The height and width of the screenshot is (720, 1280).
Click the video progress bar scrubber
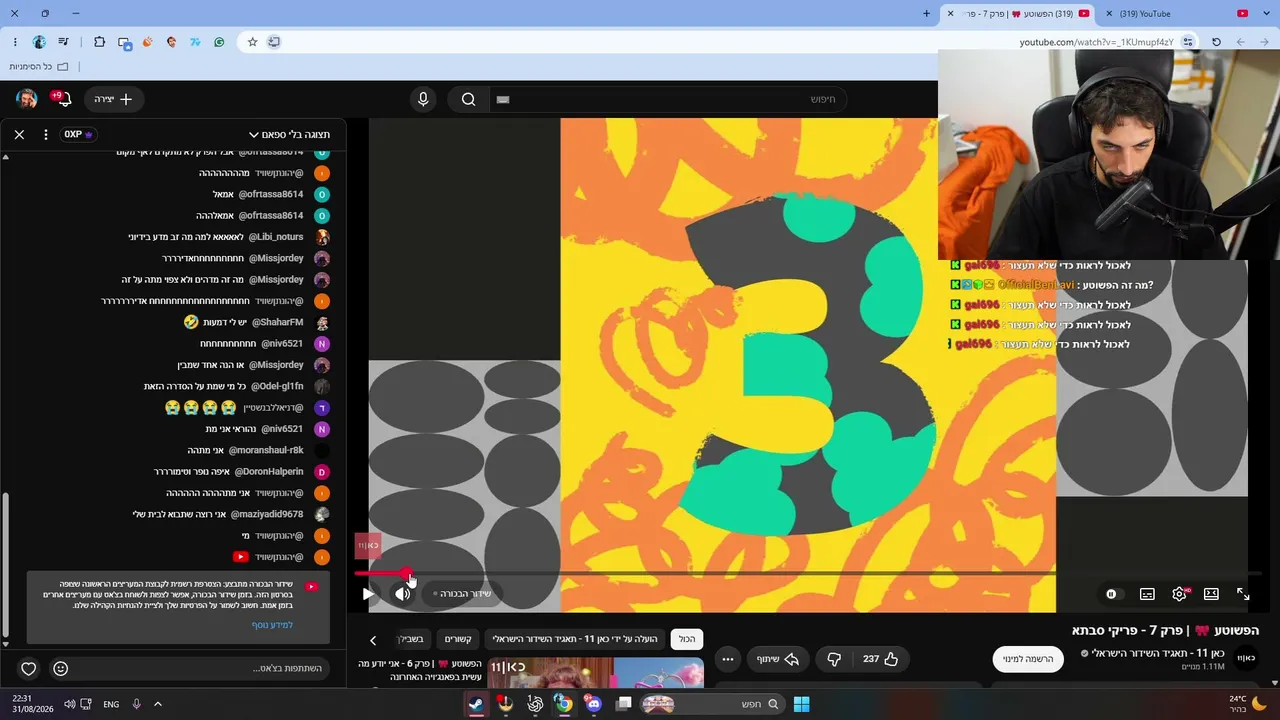tap(408, 574)
